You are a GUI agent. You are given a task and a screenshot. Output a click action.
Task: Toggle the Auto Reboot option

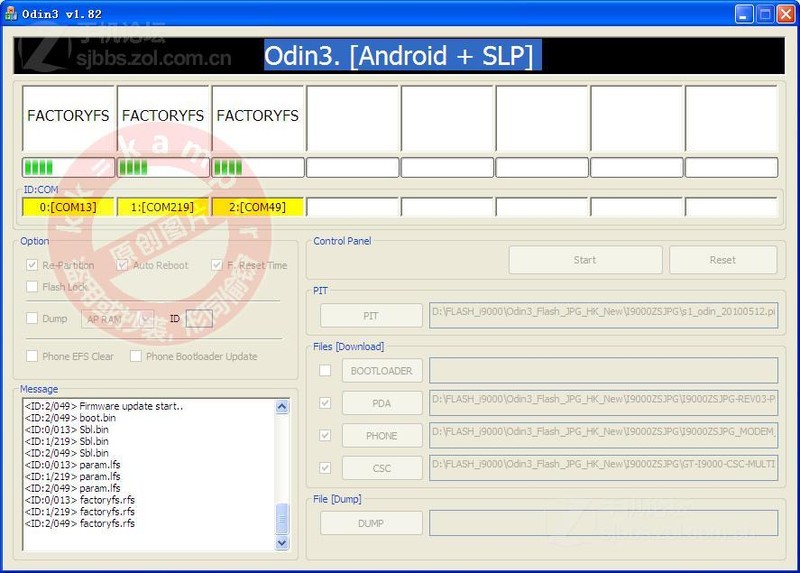pyautogui.click(x=122, y=265)
